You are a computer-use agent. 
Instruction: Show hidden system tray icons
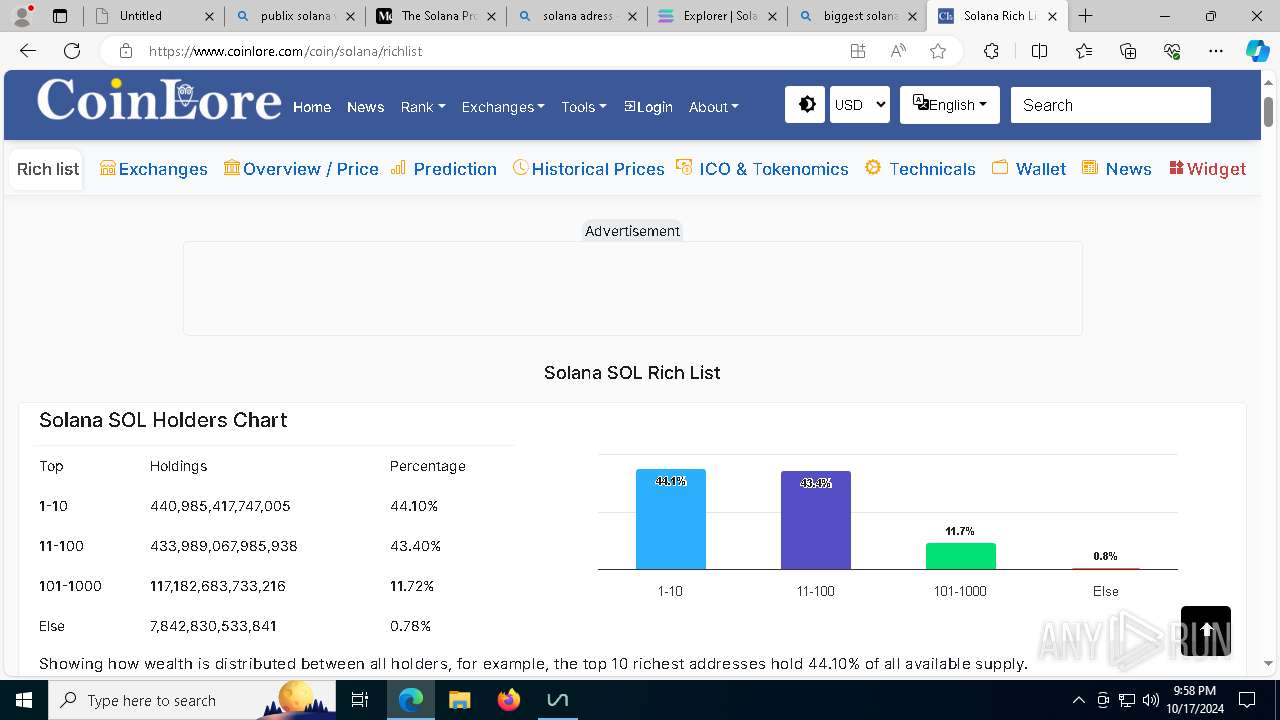(x=1078, y=700)
